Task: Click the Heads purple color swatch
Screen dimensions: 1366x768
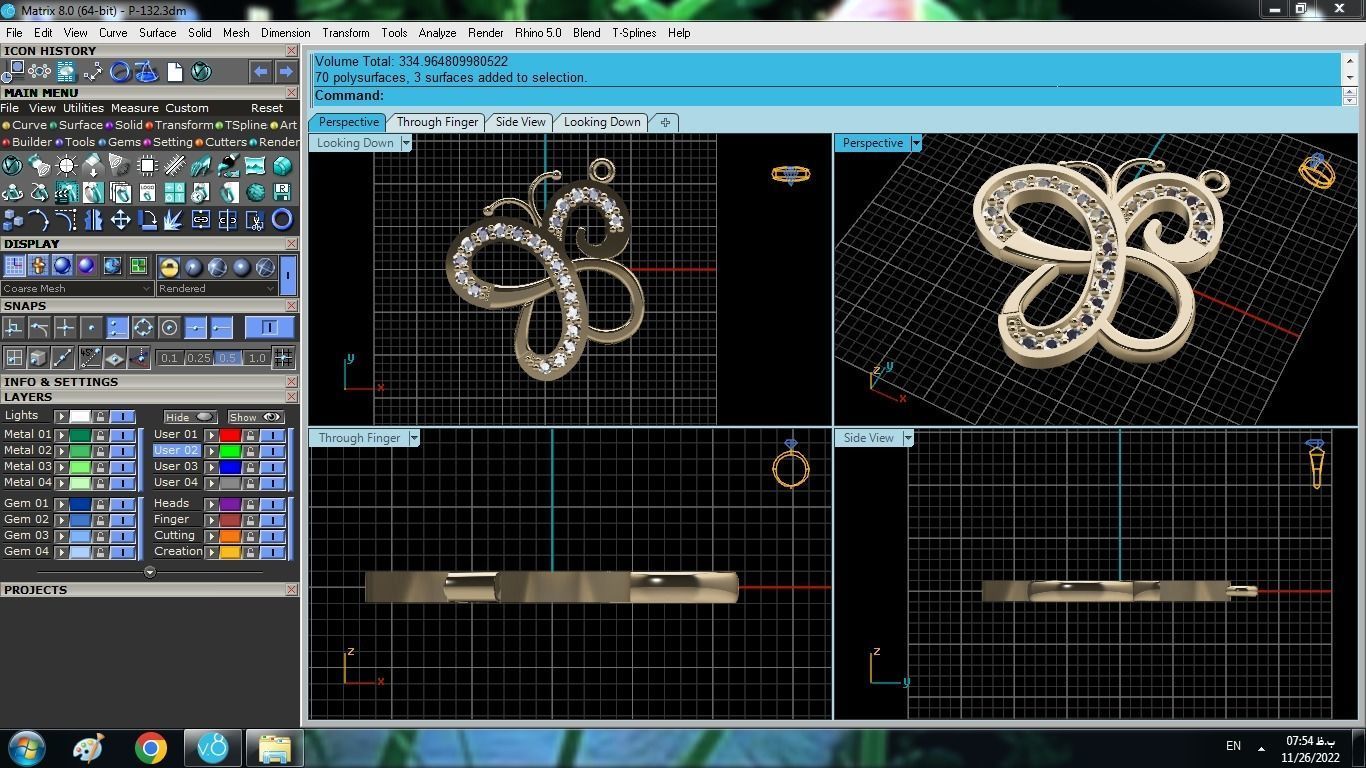Action: tap(230, 504)
